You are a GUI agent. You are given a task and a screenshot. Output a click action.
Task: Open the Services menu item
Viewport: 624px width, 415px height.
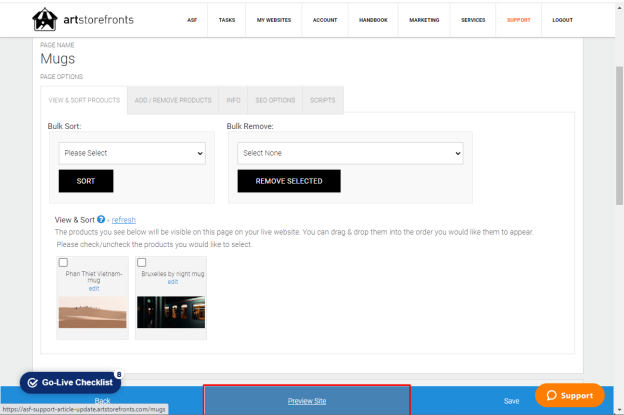tap(473, 20)
